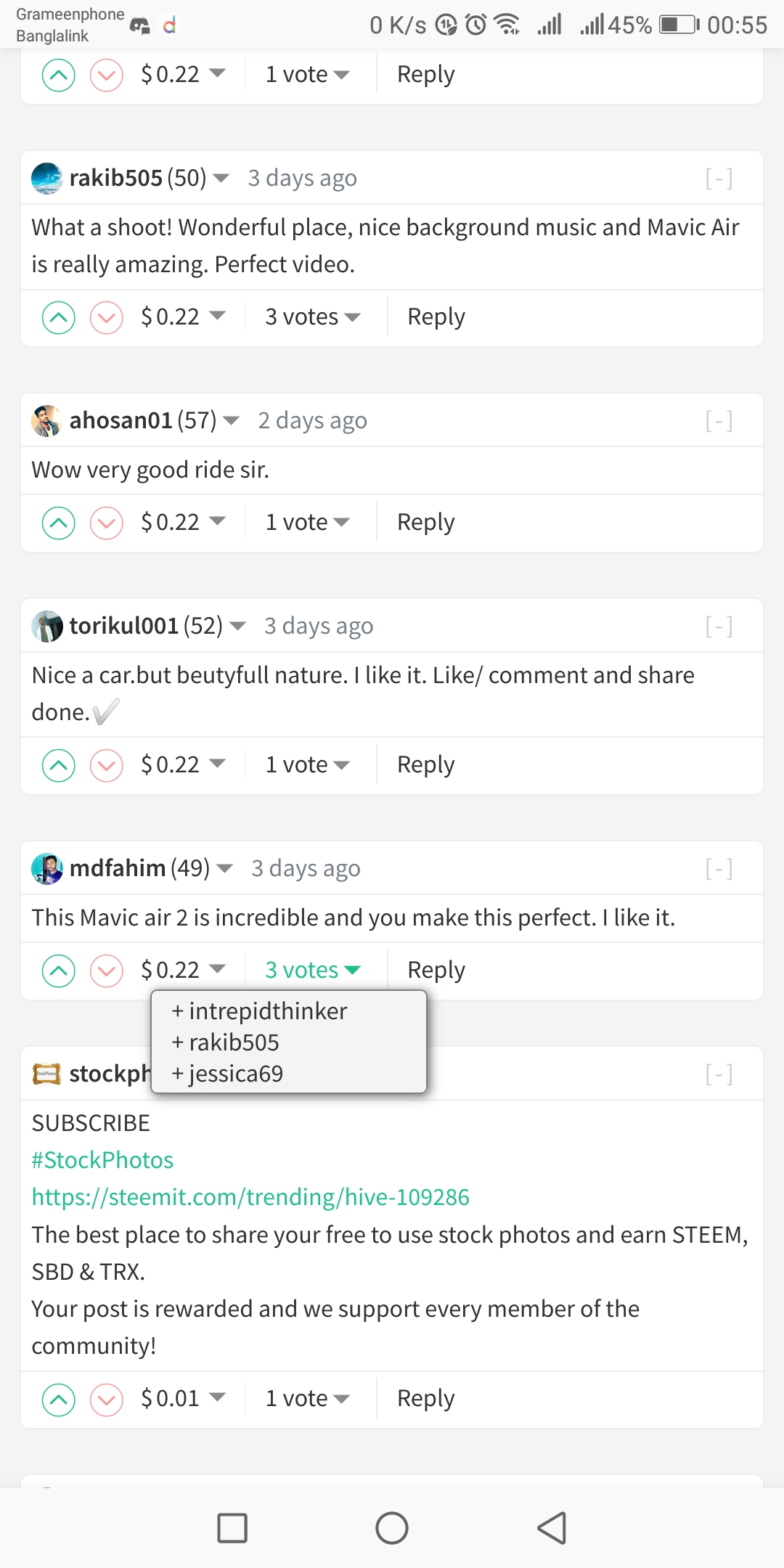Select jessica69 in voters list
This screenshot has width=784, height=1568.
pos(227,1074)
